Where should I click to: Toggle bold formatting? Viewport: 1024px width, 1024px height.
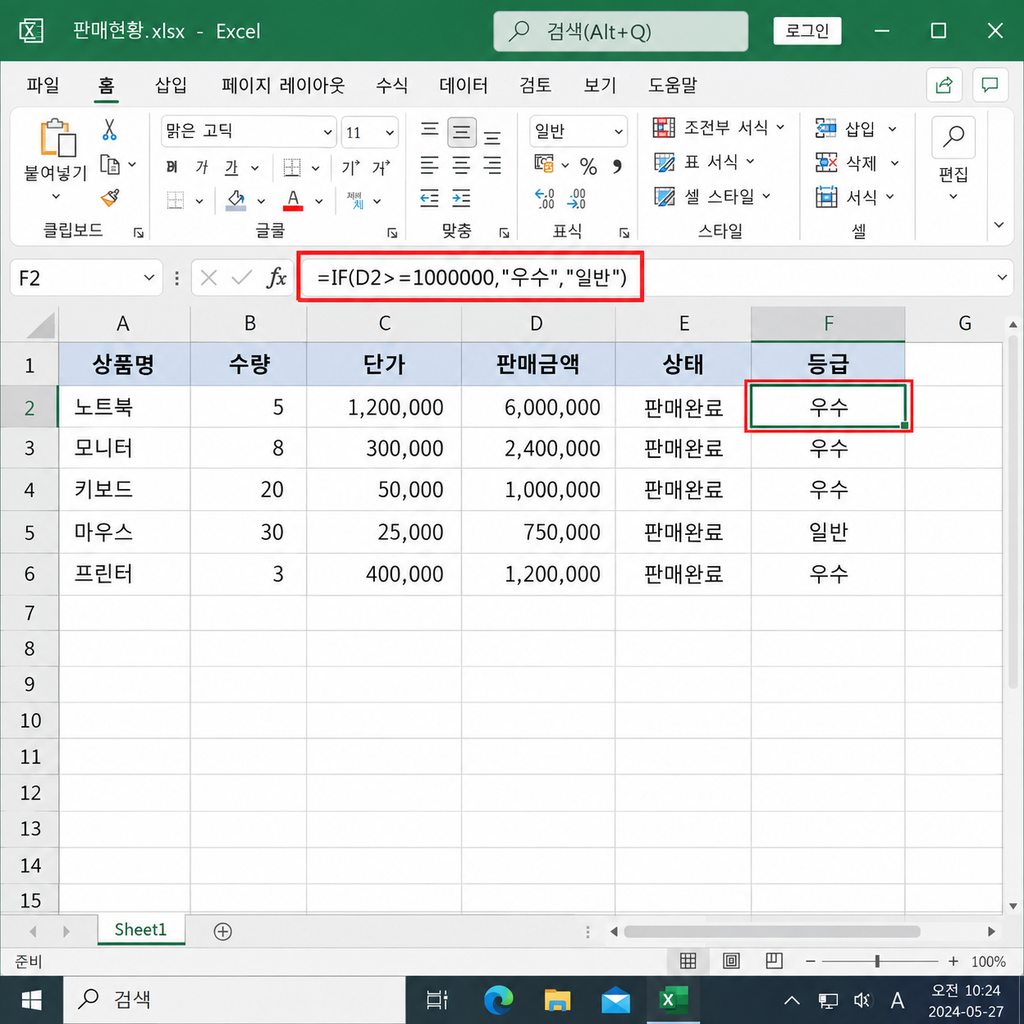[x=172, y=168]
